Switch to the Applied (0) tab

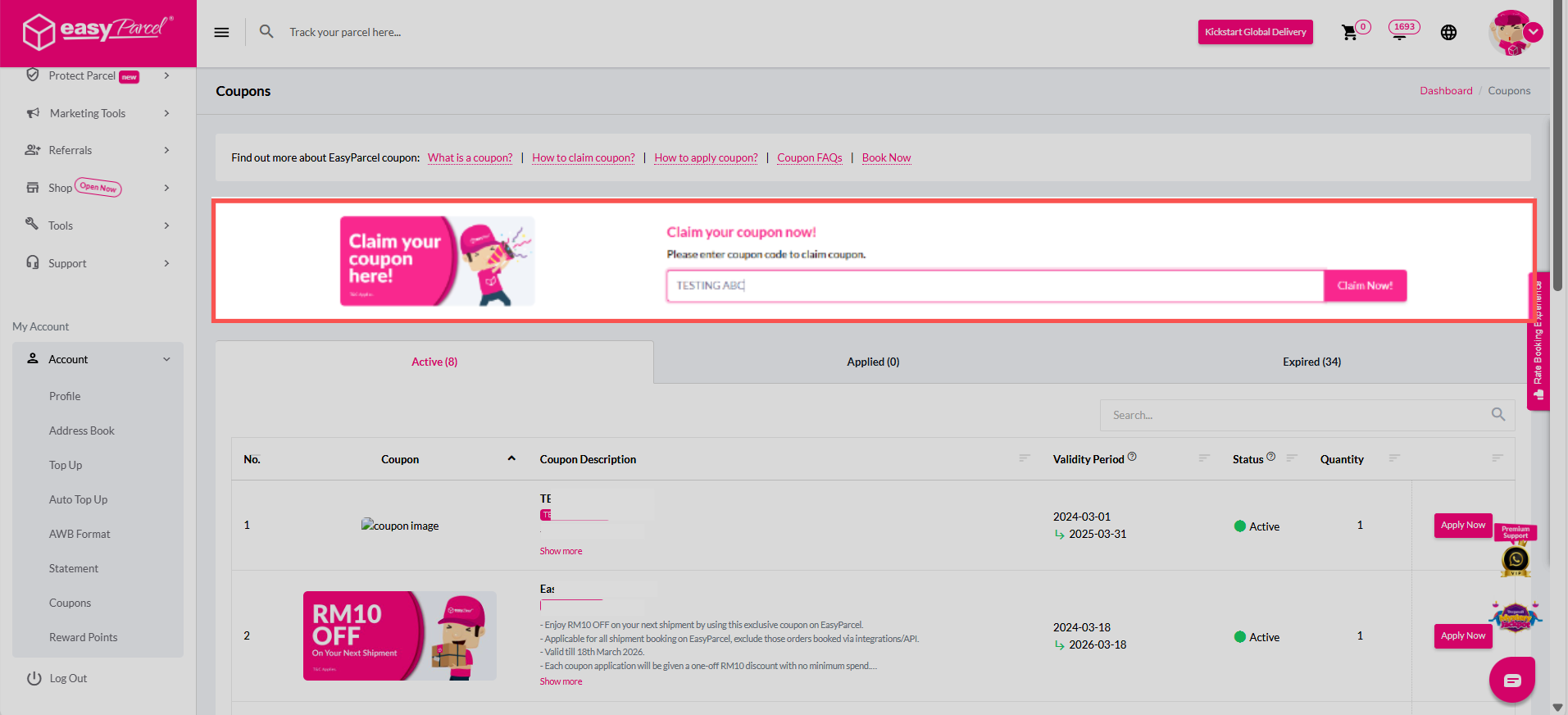(x=873, y=362)
